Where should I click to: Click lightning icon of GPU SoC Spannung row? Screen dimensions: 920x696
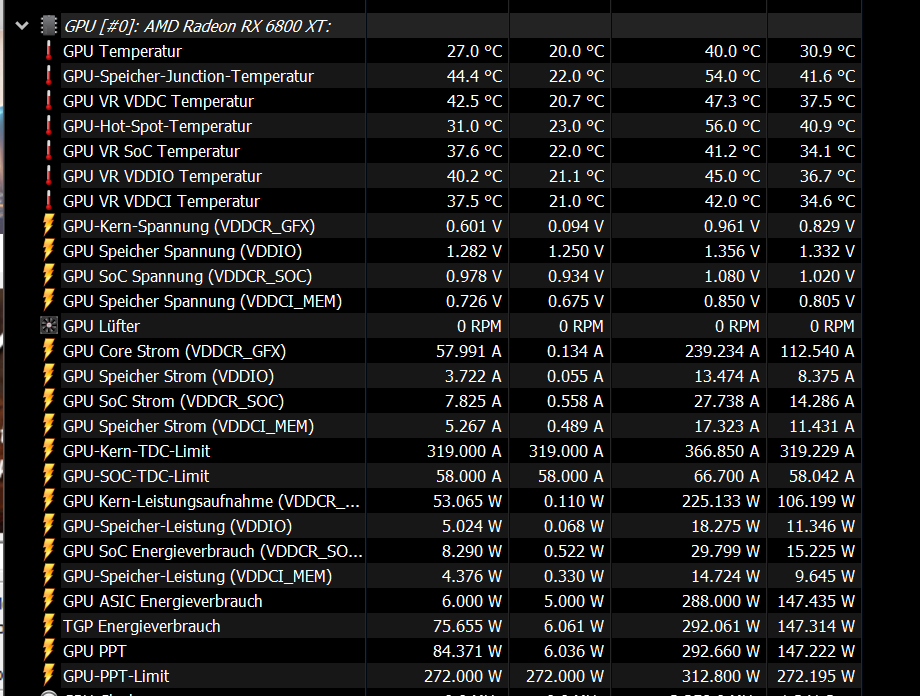click(49, 276)
